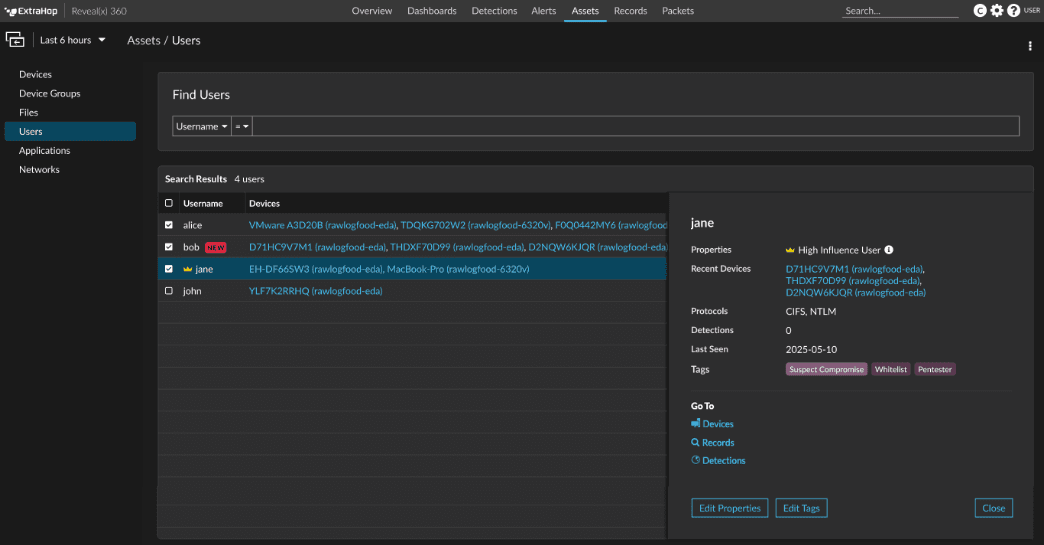Open the Dashboards tab
1044x545 pixels.
(432, 11)
